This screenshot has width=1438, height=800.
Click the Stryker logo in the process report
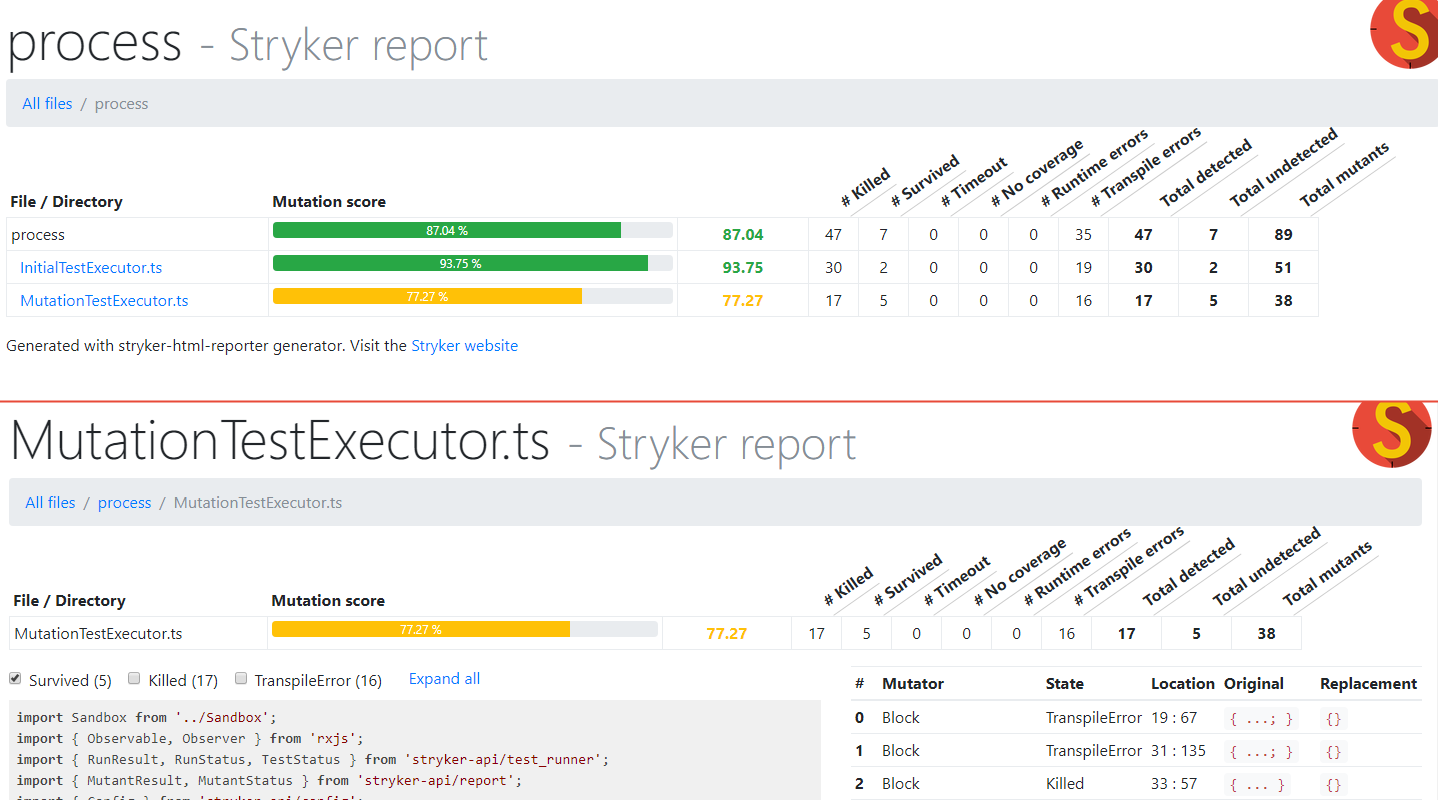pos(1404,32)
